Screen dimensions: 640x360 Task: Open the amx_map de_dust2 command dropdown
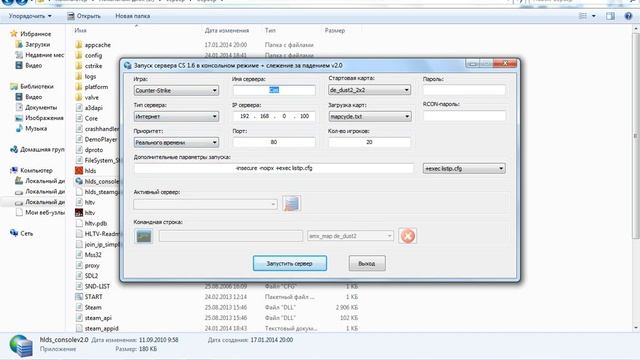pos(350,236)
